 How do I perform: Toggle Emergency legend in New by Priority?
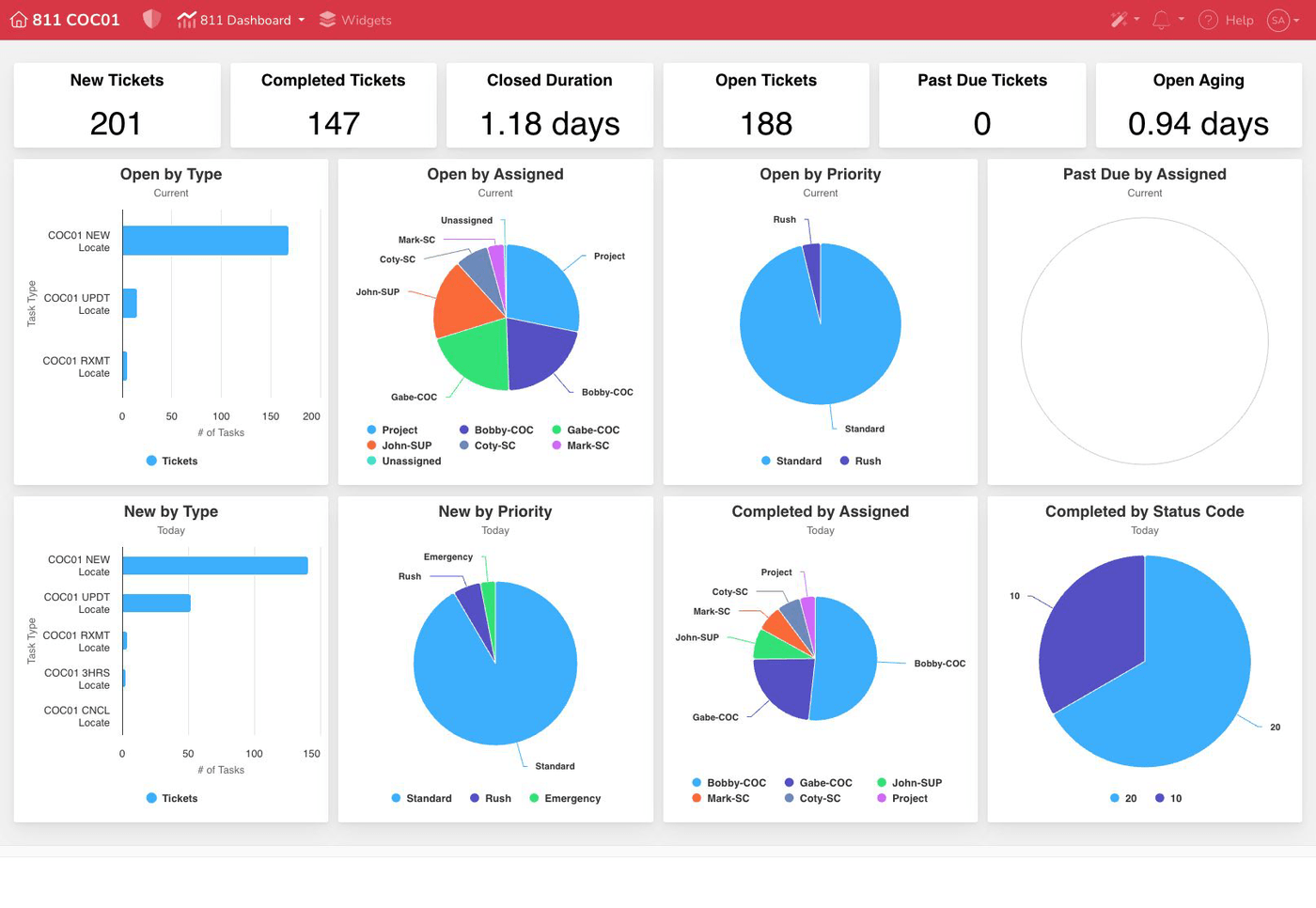coord(565,798)
